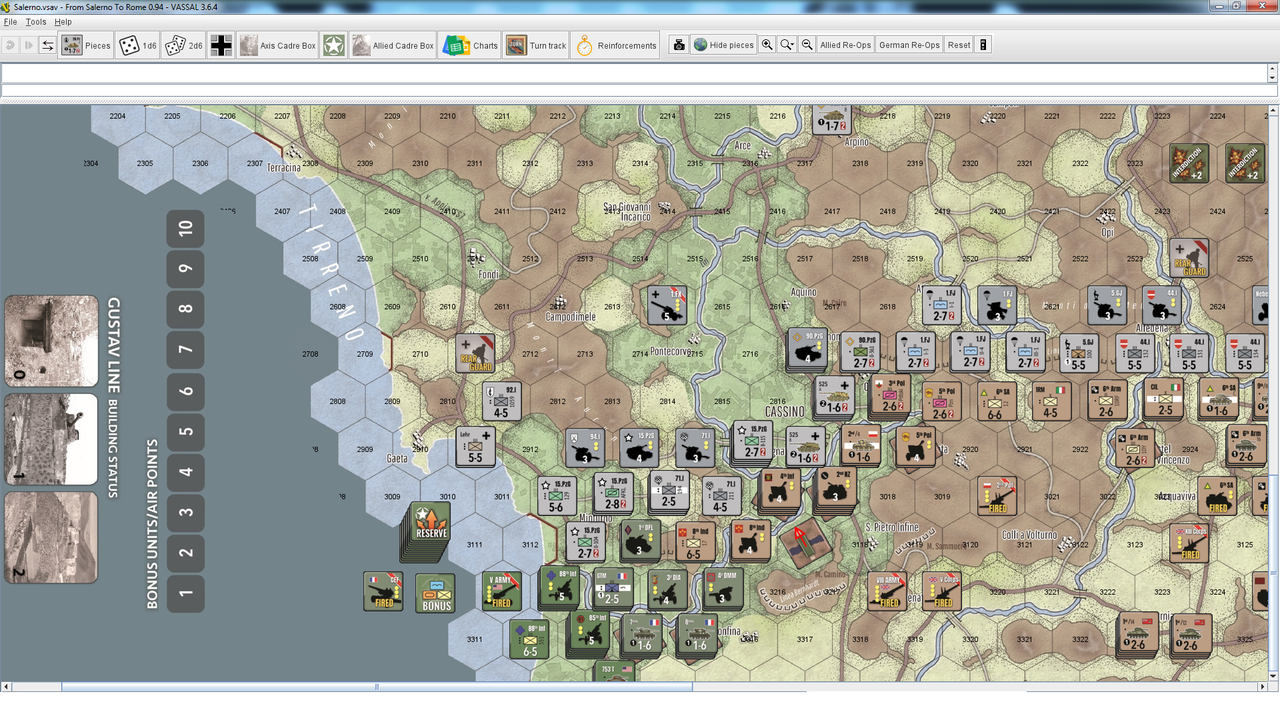Click the camera snapshot icon
The image size is (1280, 720).
(x=679, y=45)
